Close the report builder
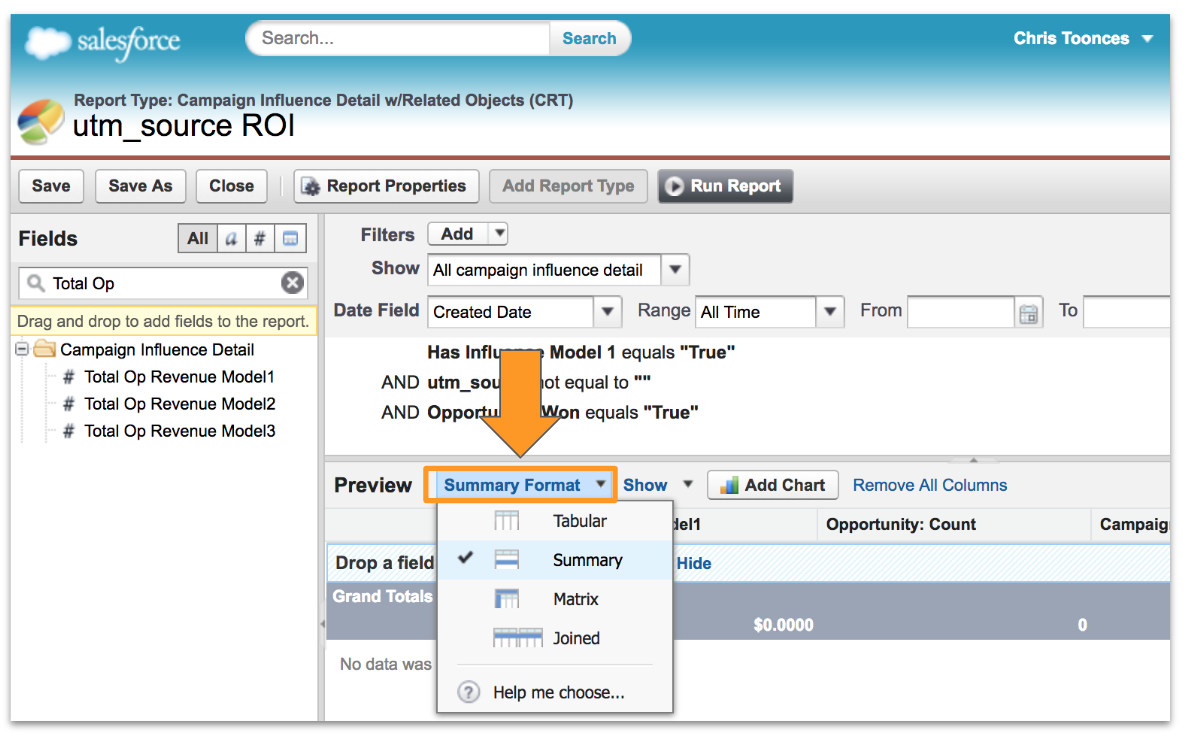This screenshot has height=742, width=1188. click(x=231, y=186)
